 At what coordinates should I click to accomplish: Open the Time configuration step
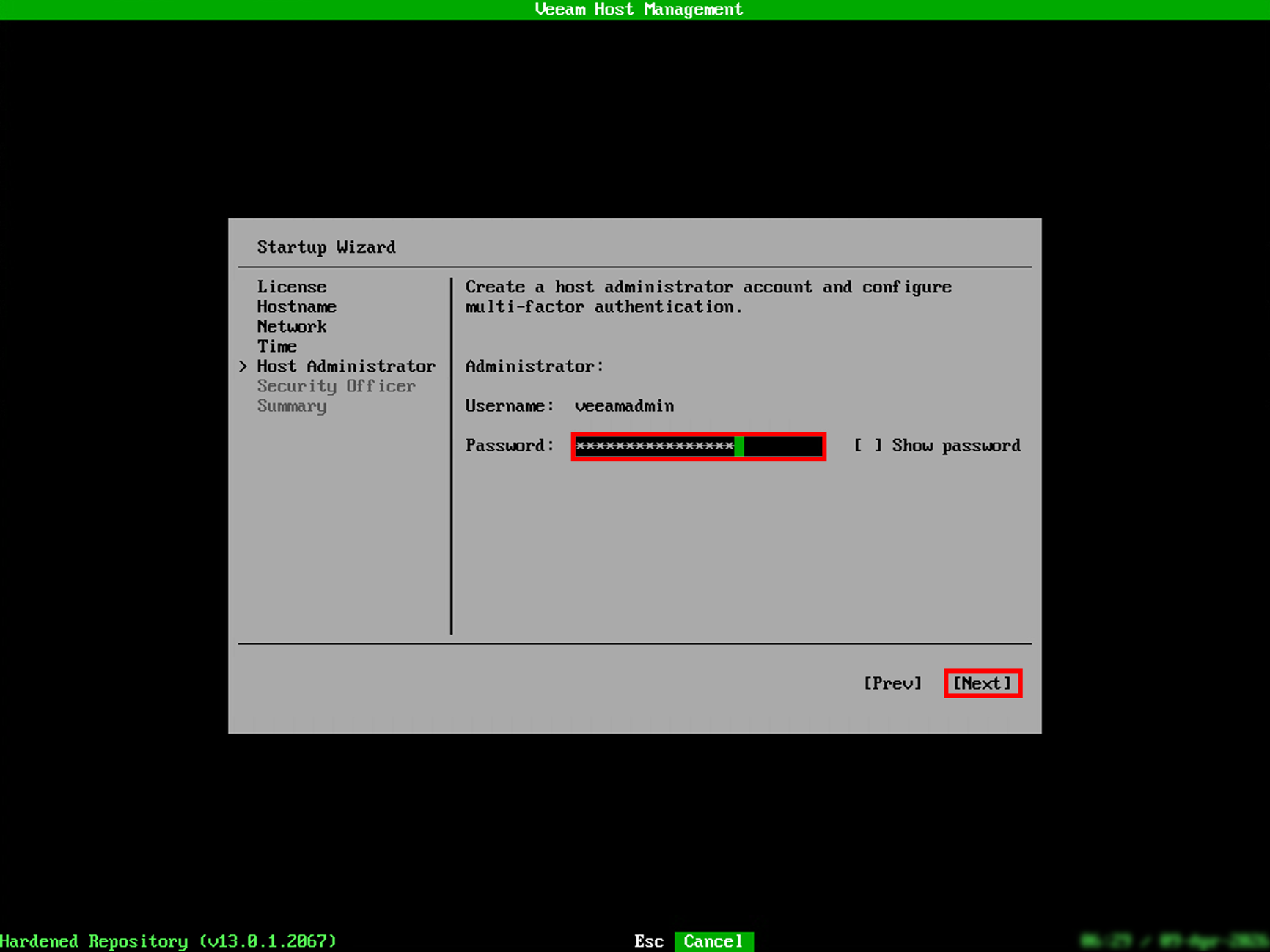pos(276,346)
